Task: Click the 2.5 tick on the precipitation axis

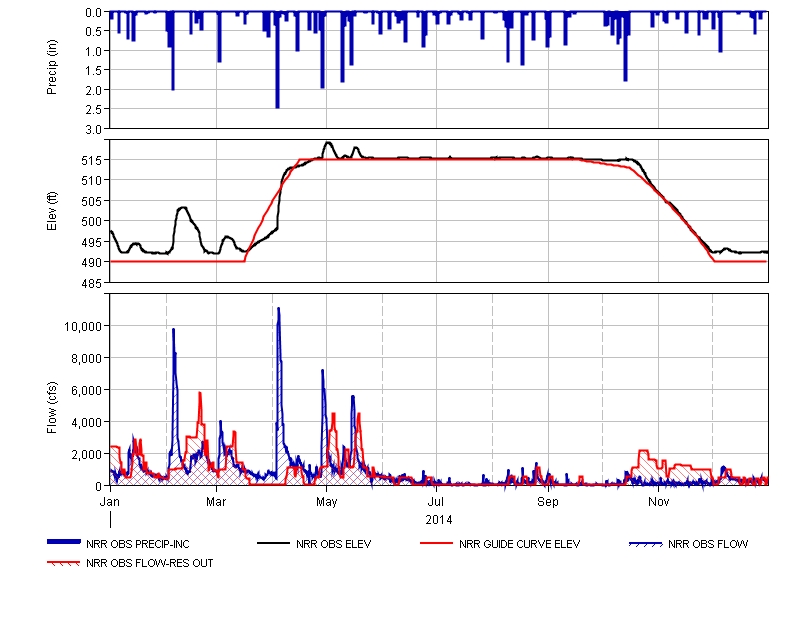Action: [x=93, y=109]
